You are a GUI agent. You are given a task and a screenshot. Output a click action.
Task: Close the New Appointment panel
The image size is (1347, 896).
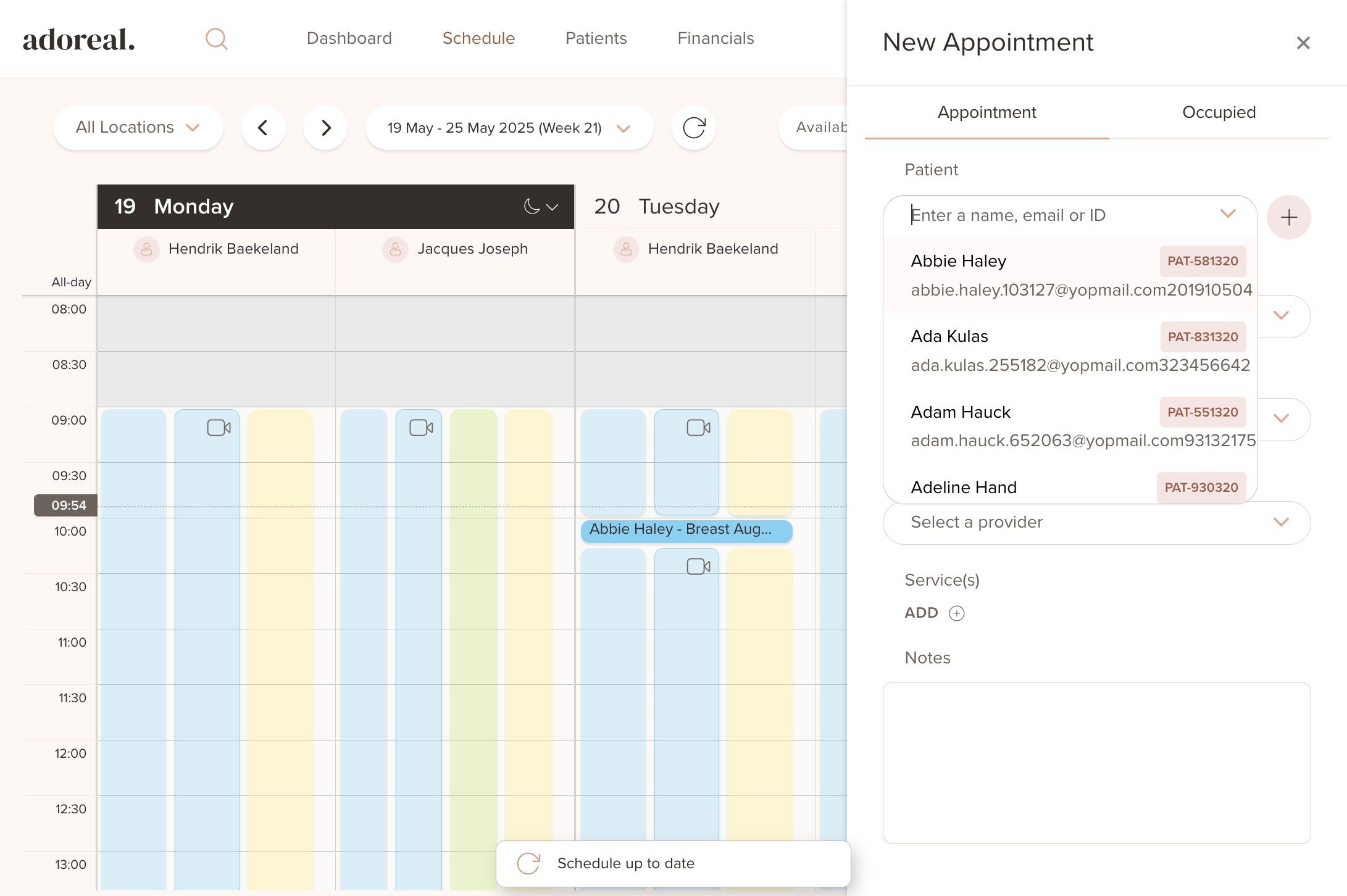1303,43
